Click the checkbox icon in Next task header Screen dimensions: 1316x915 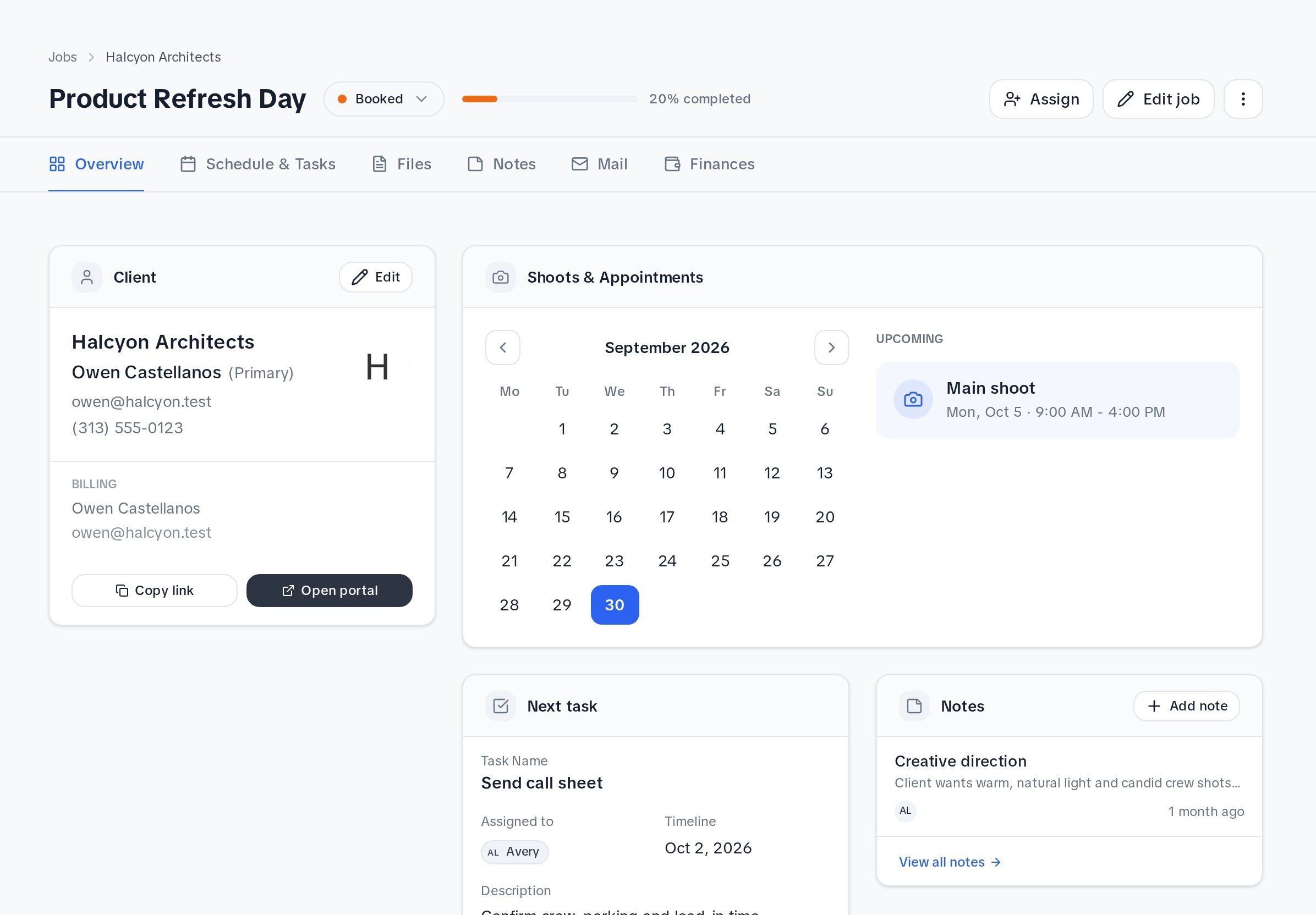501,706
